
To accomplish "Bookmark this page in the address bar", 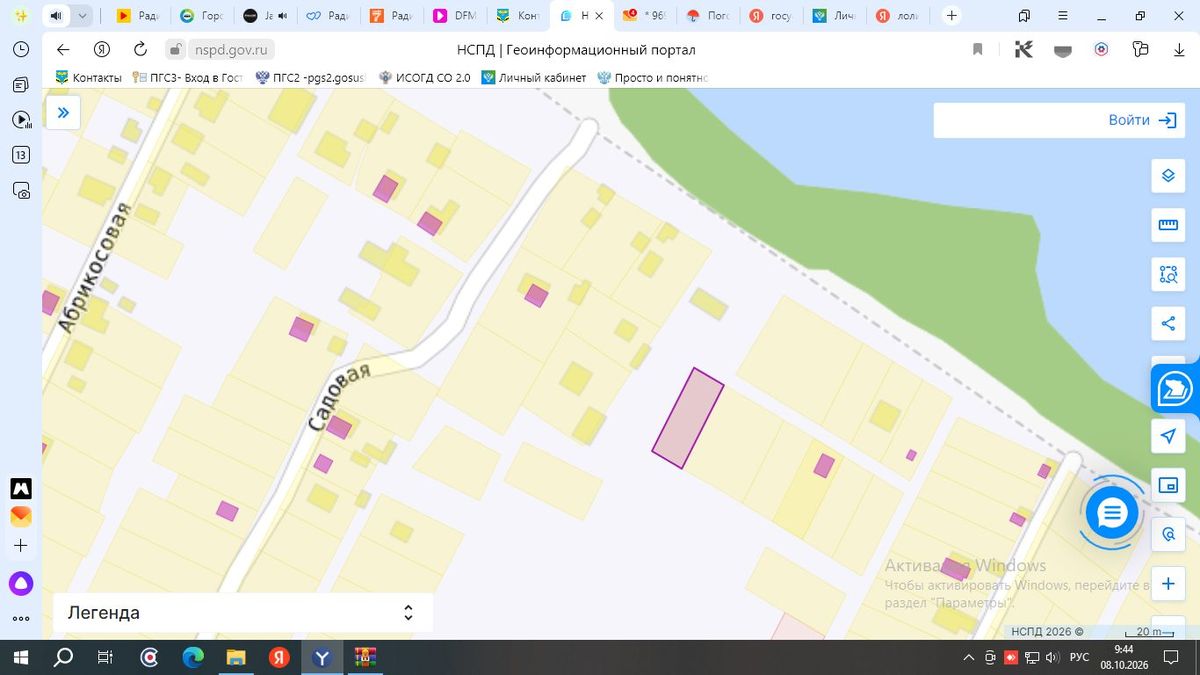I will [x=978, y=49].
